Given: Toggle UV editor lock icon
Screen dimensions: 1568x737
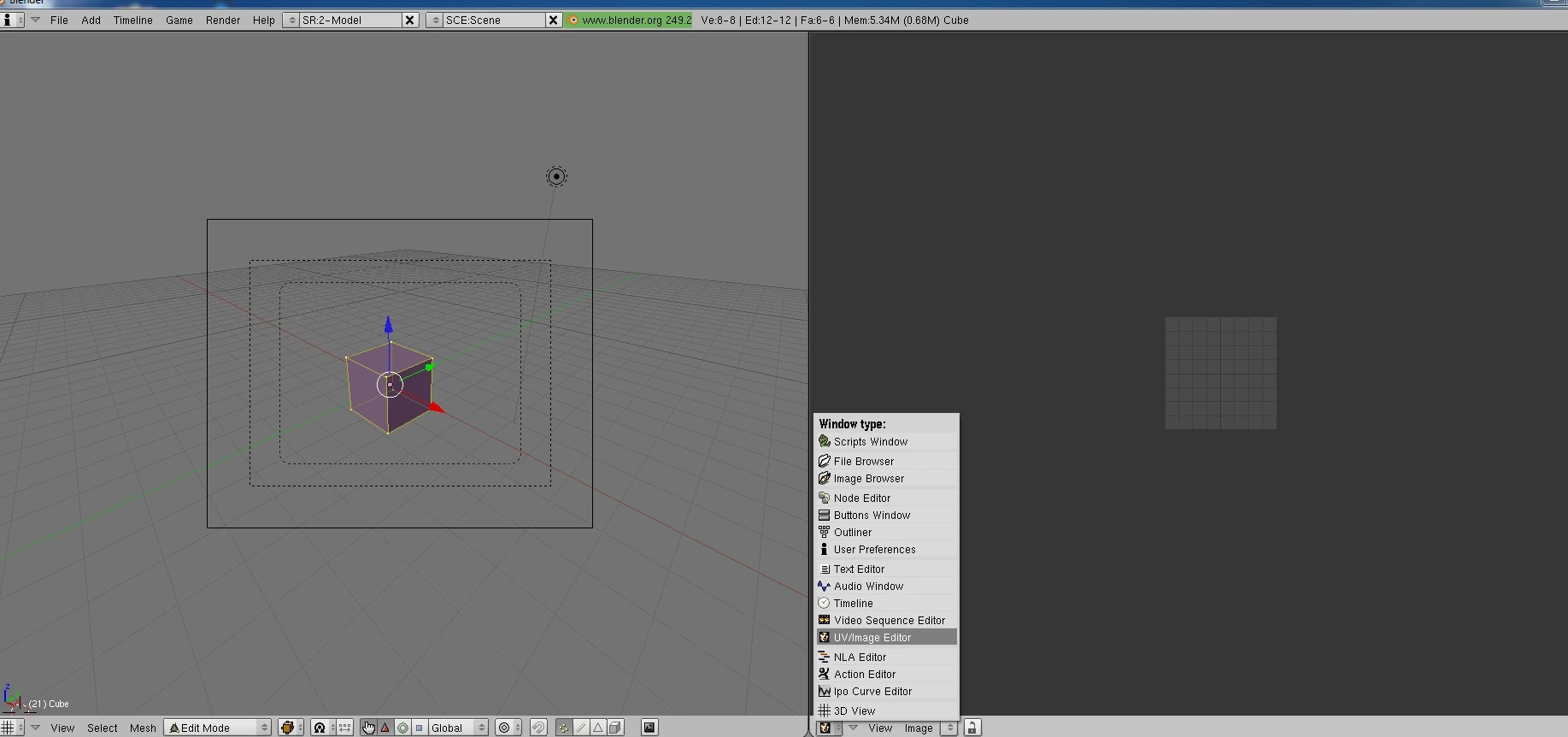Looking at the screenshot, I should click(x=972, y=728).
